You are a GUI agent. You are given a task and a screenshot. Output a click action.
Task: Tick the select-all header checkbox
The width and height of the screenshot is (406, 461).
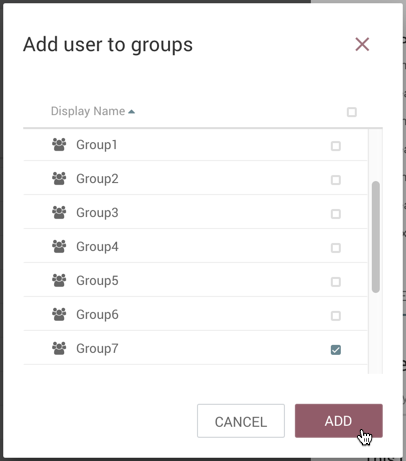point(352,112)
